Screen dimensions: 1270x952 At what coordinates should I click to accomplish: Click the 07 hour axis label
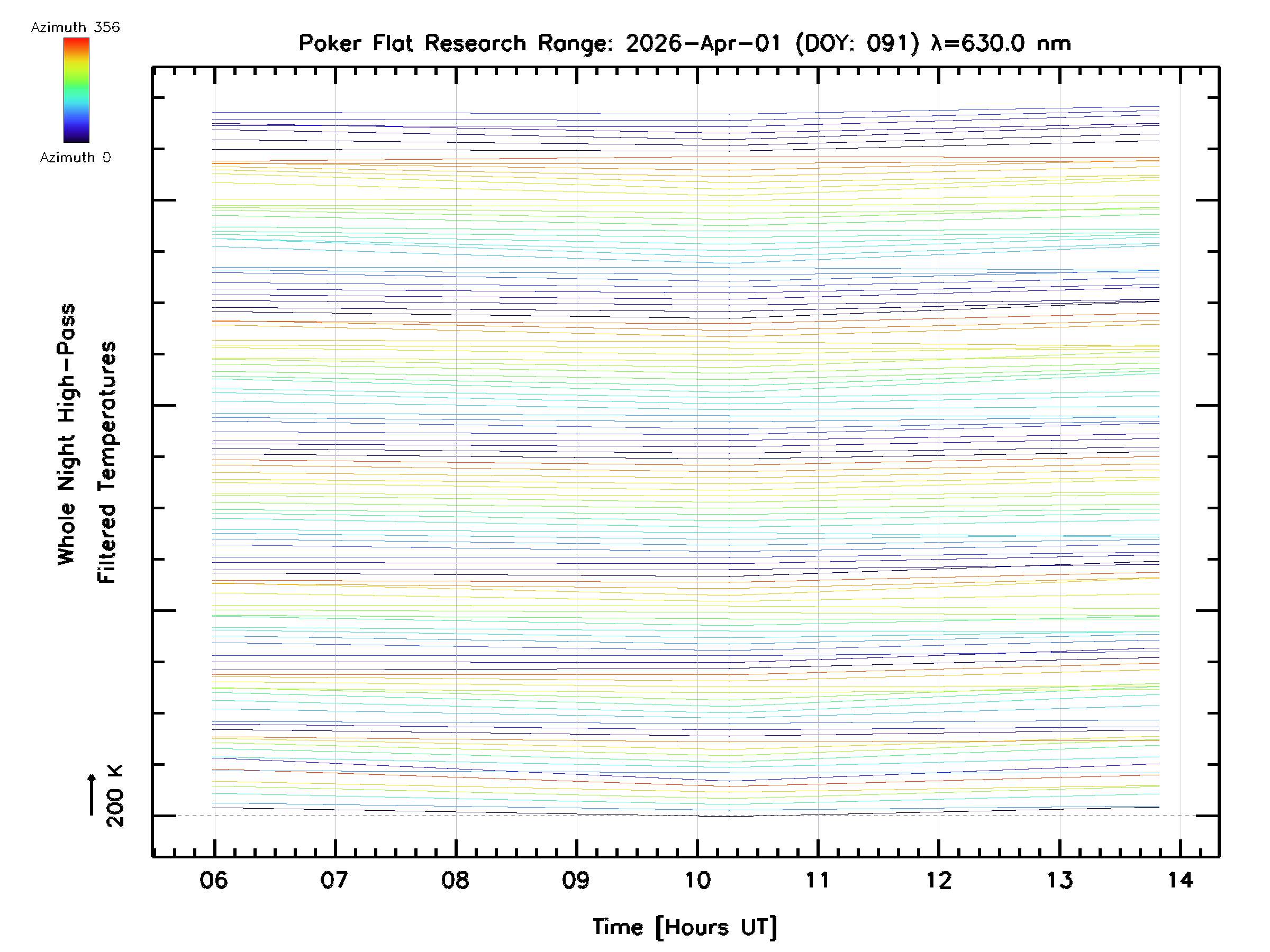click(x=334, y=880)
